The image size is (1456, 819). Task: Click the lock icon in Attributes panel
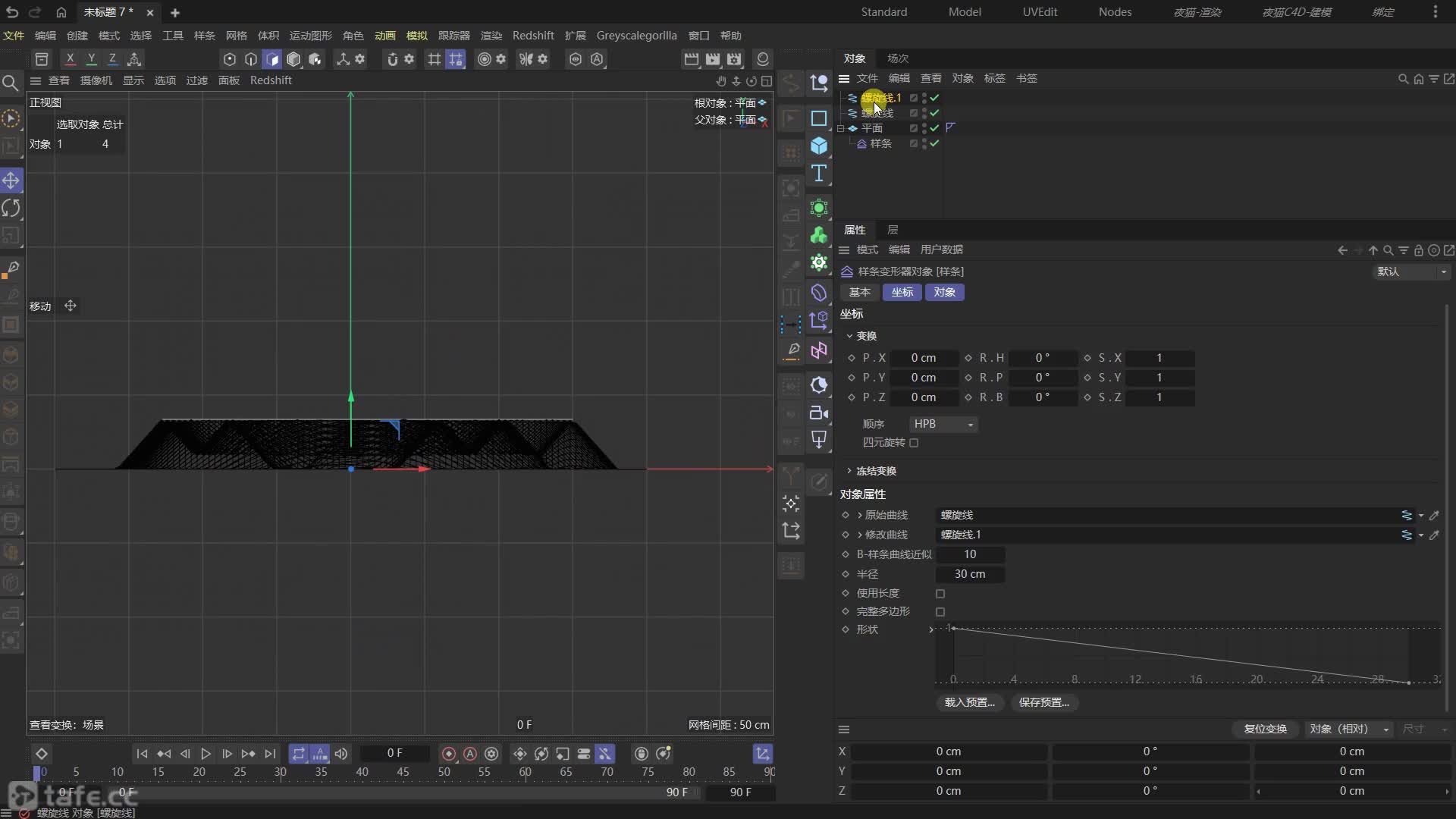[1418, 250]
